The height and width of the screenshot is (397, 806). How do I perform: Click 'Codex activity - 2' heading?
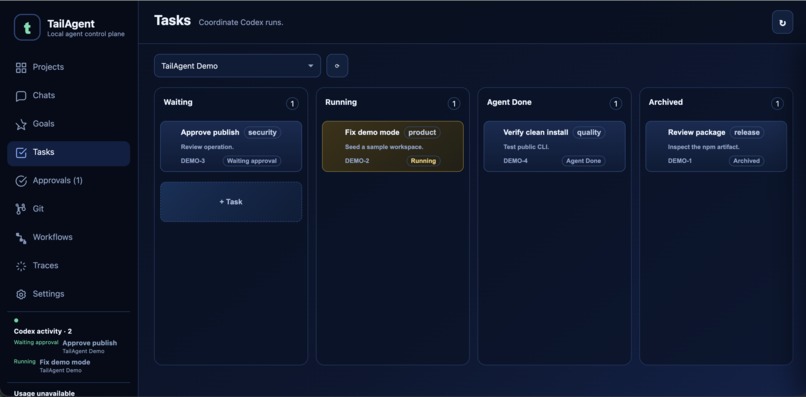(x=43, y=331)
